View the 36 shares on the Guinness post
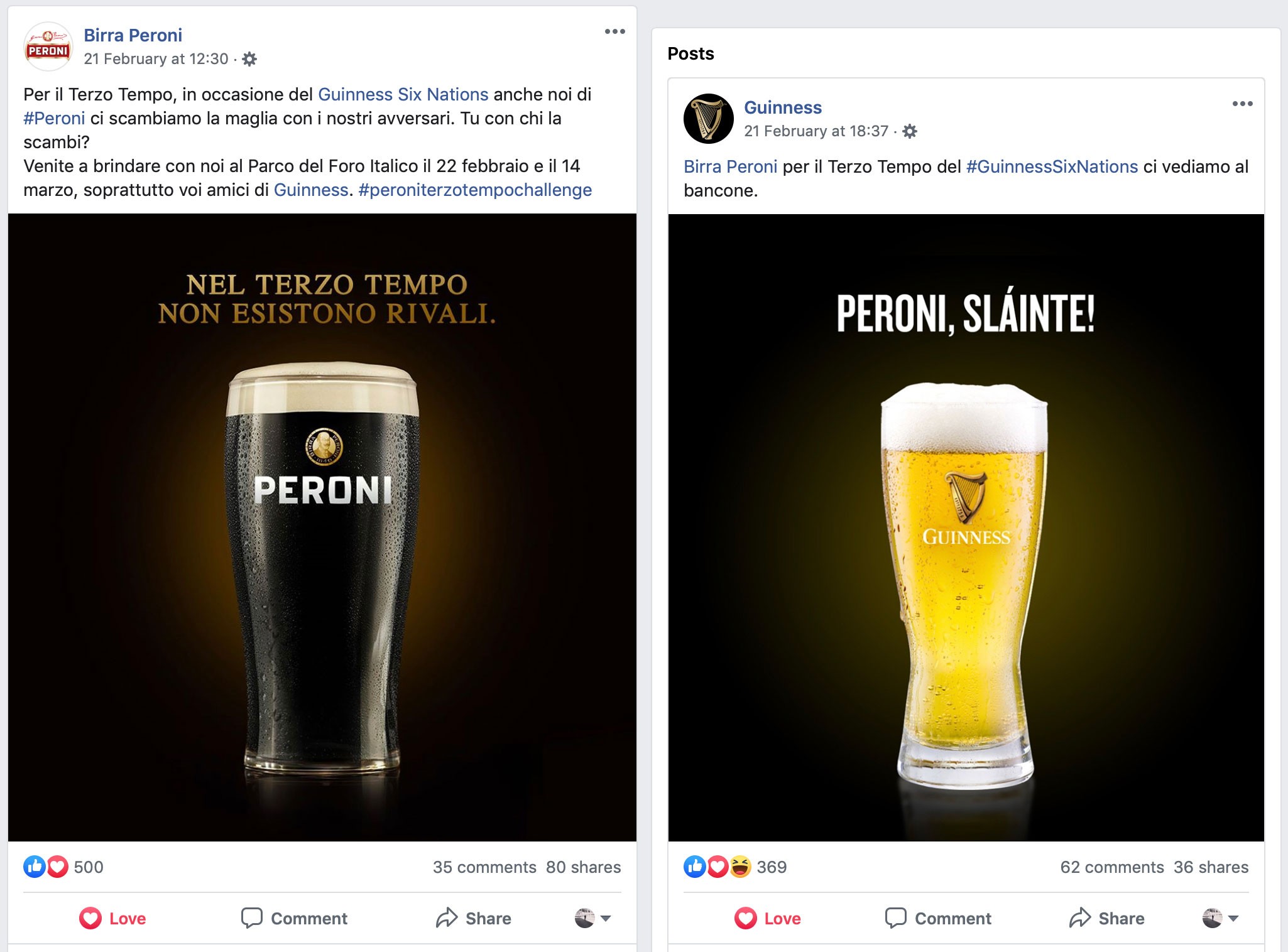This screenshot has height=952, width=1288. pyautogui.click(x=1211, y=867)
